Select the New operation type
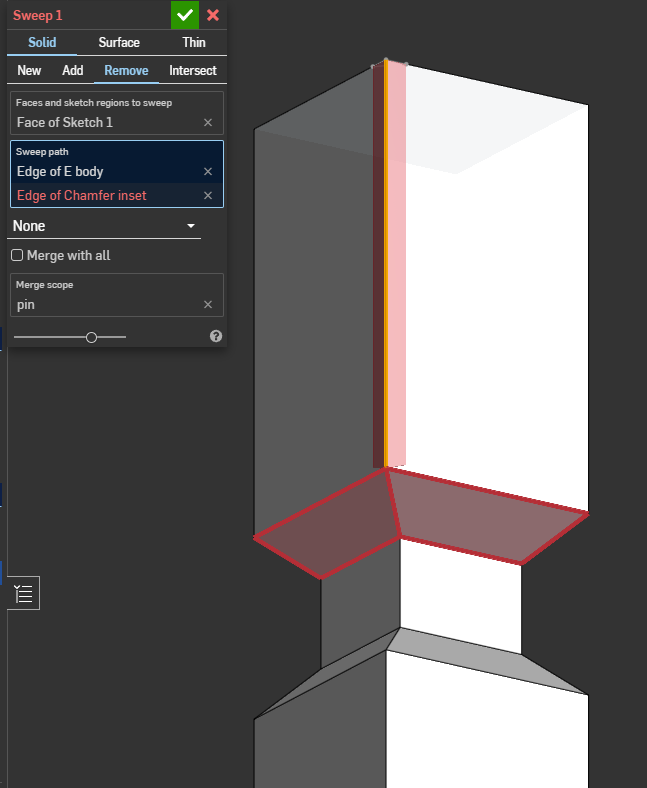 [29, 70]
